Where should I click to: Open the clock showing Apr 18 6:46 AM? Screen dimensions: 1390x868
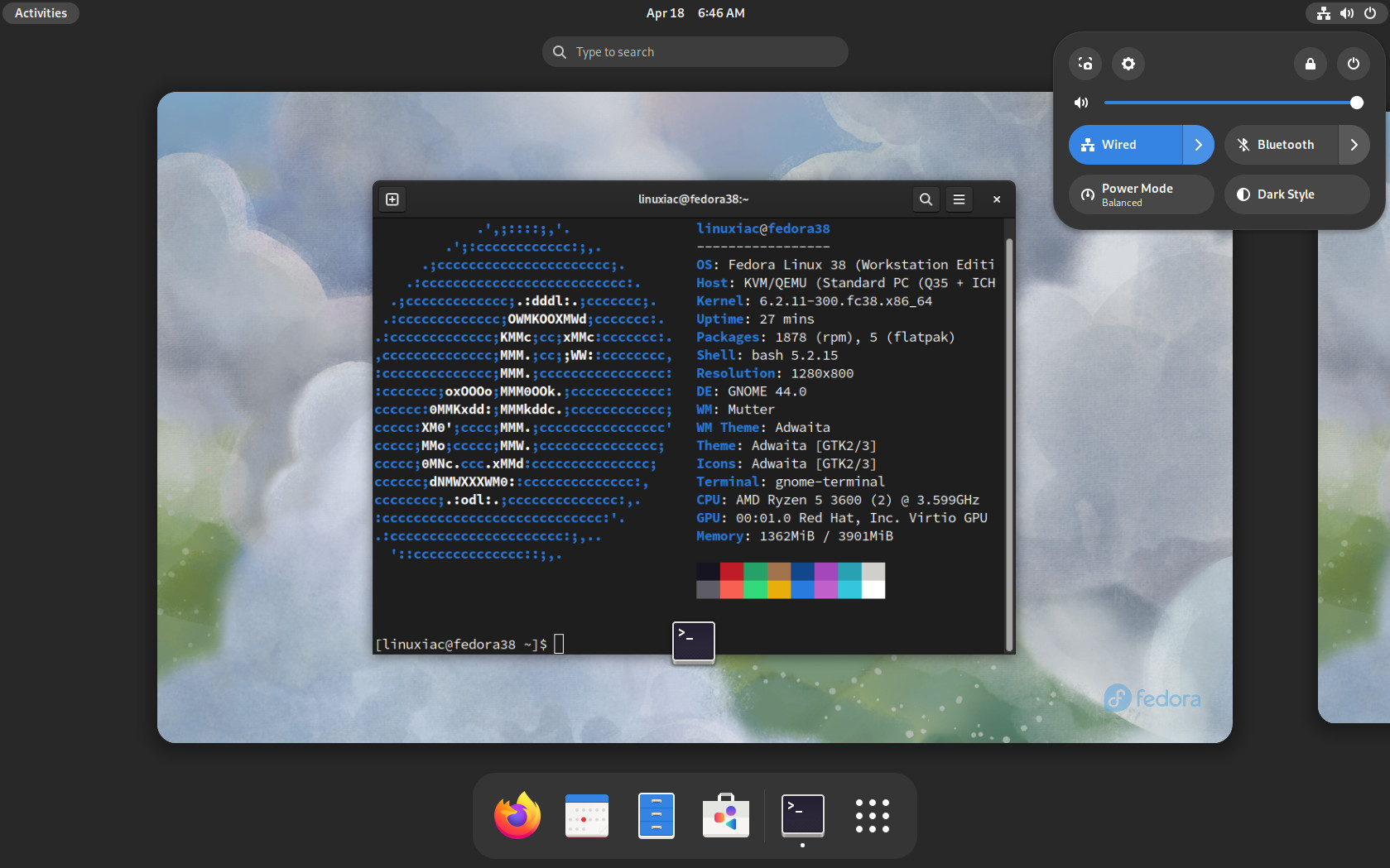coord(695,13)
